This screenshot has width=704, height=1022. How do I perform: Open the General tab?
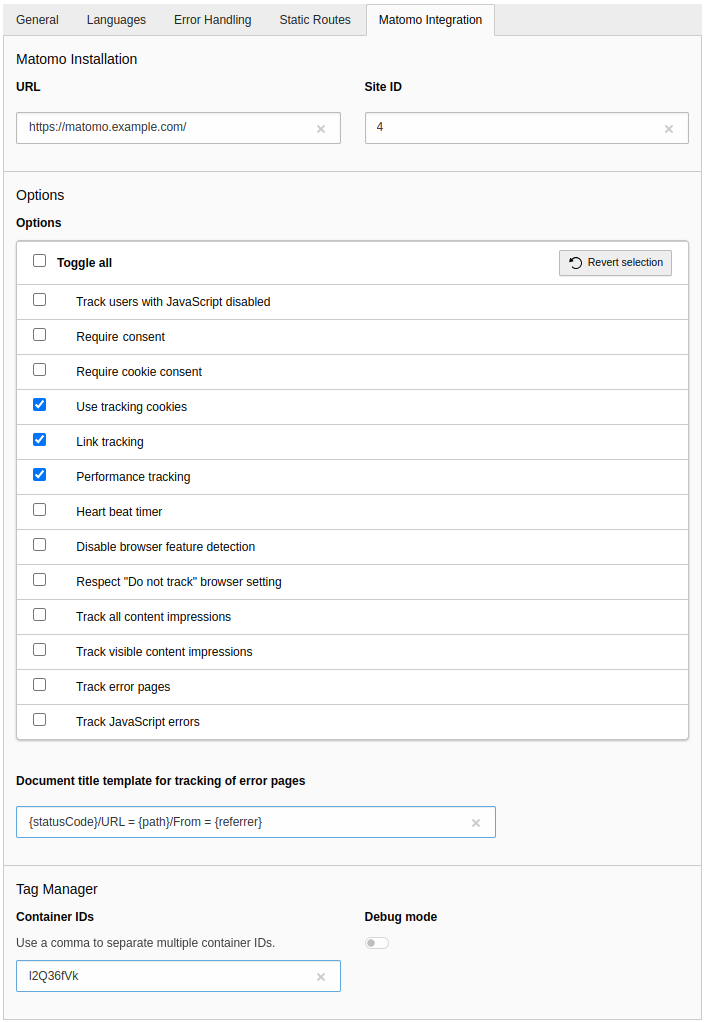click(37, 20)
